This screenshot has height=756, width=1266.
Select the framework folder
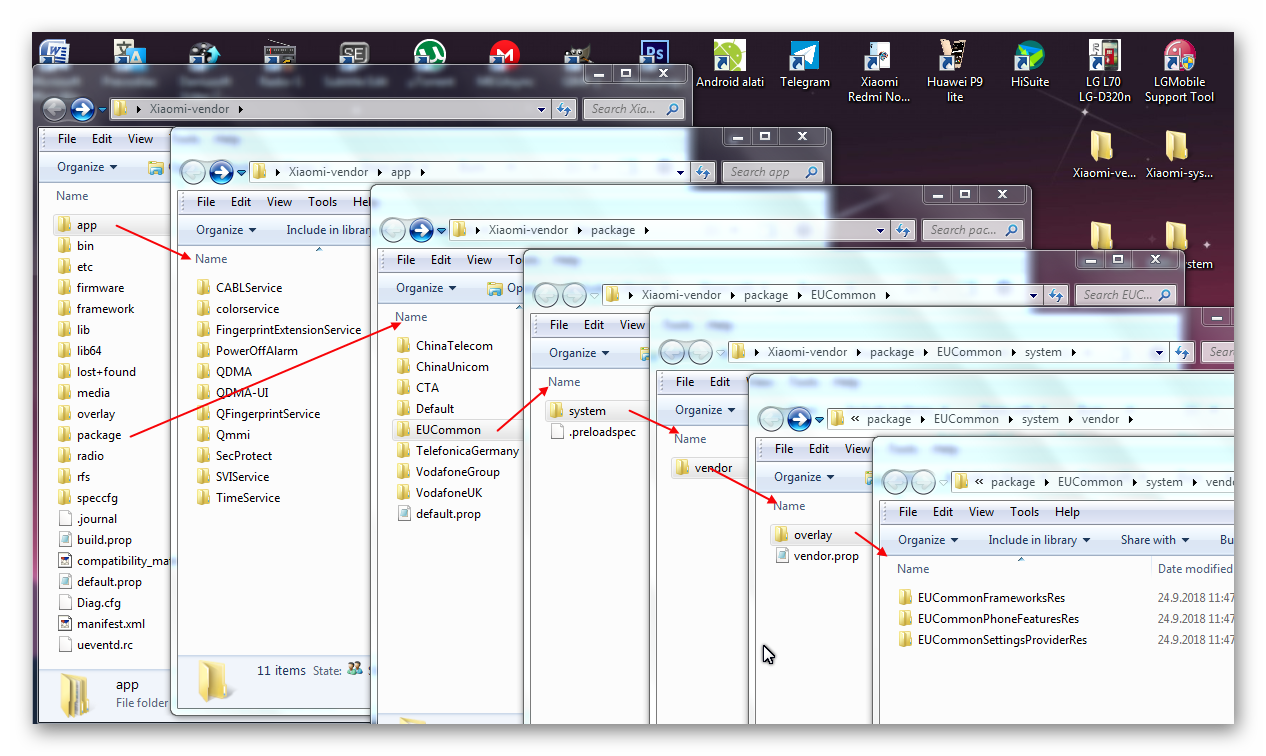(x=95, y=309)
